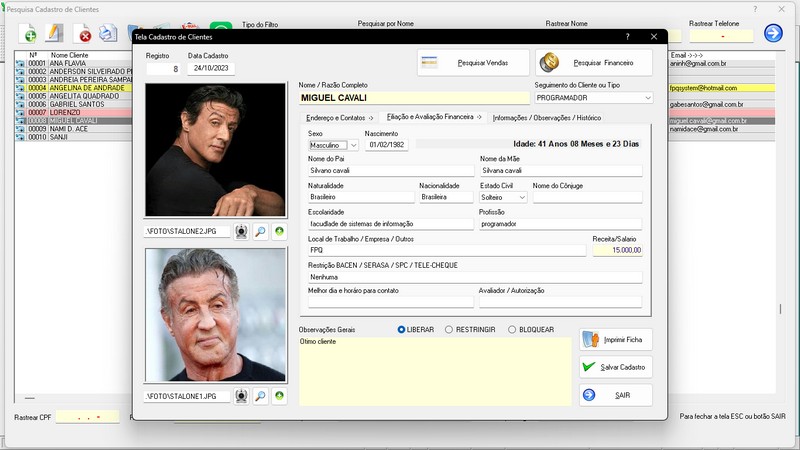
Task: Open Informações / Observações / Histórico tab
Action: tap(546, 118)
